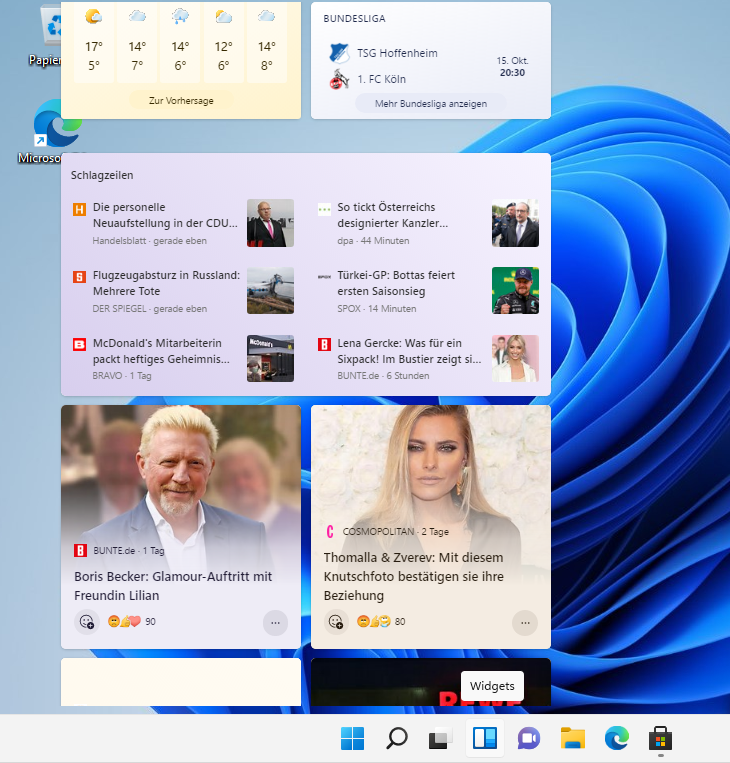
Task: Click the BUNTE.de icon beside Lena Gercke
Action: click(x=324, y=345)
